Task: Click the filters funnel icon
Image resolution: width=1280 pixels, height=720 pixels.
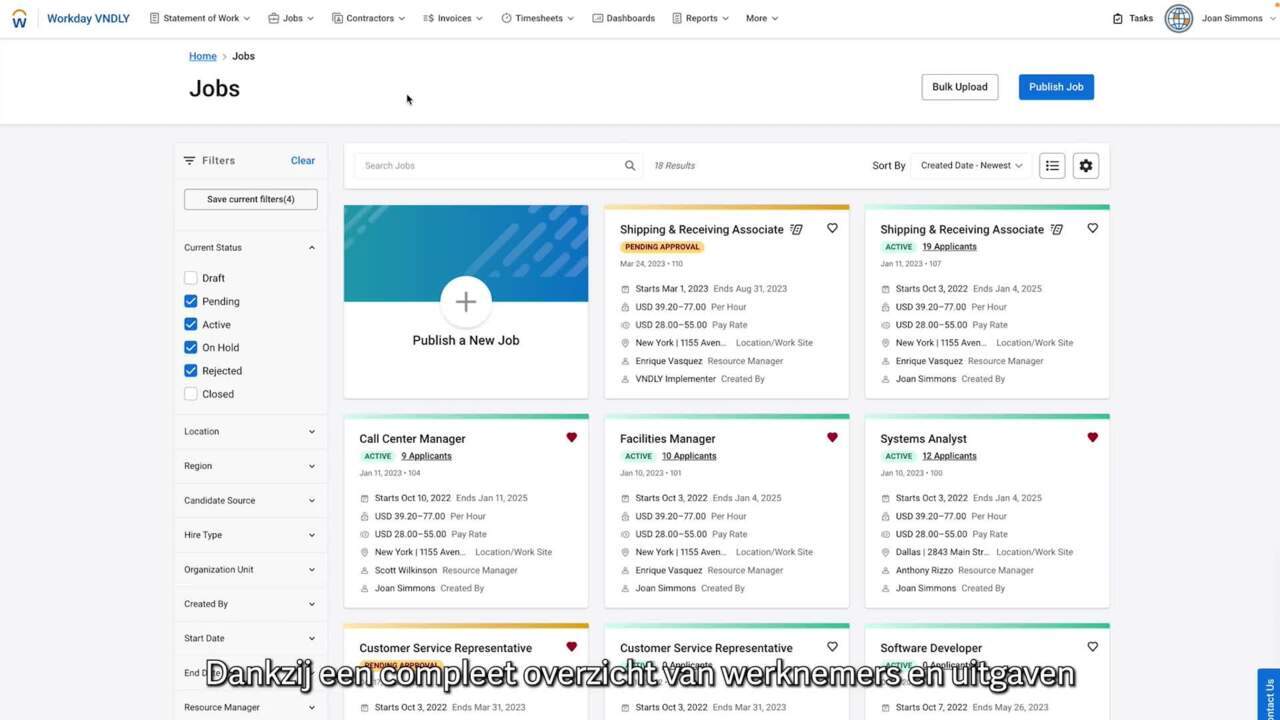Action: point(189,160)
